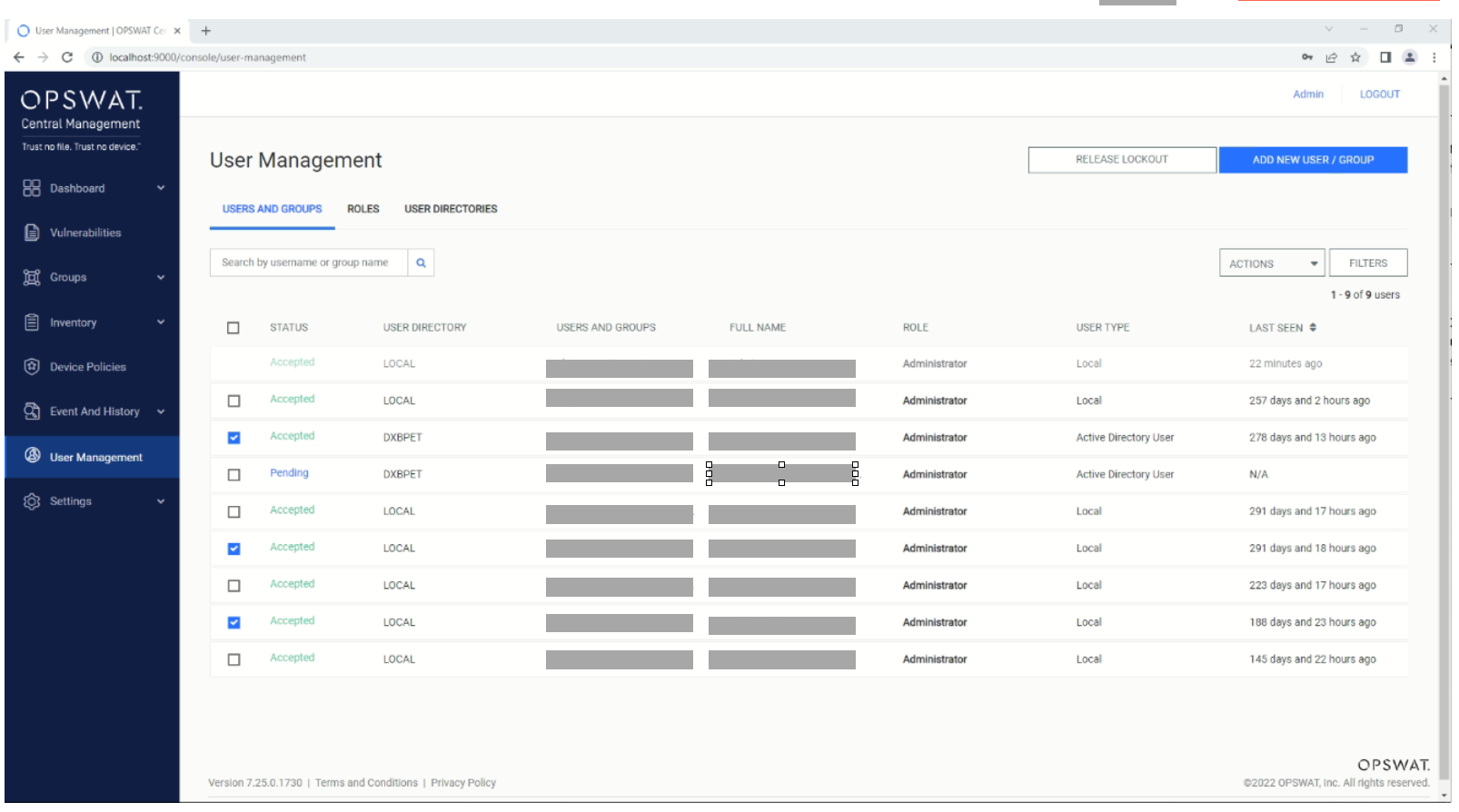Open Chrome three-dot menu
The height and width of the screenshot is (812, 1459).
click(x=1434, y=57)
